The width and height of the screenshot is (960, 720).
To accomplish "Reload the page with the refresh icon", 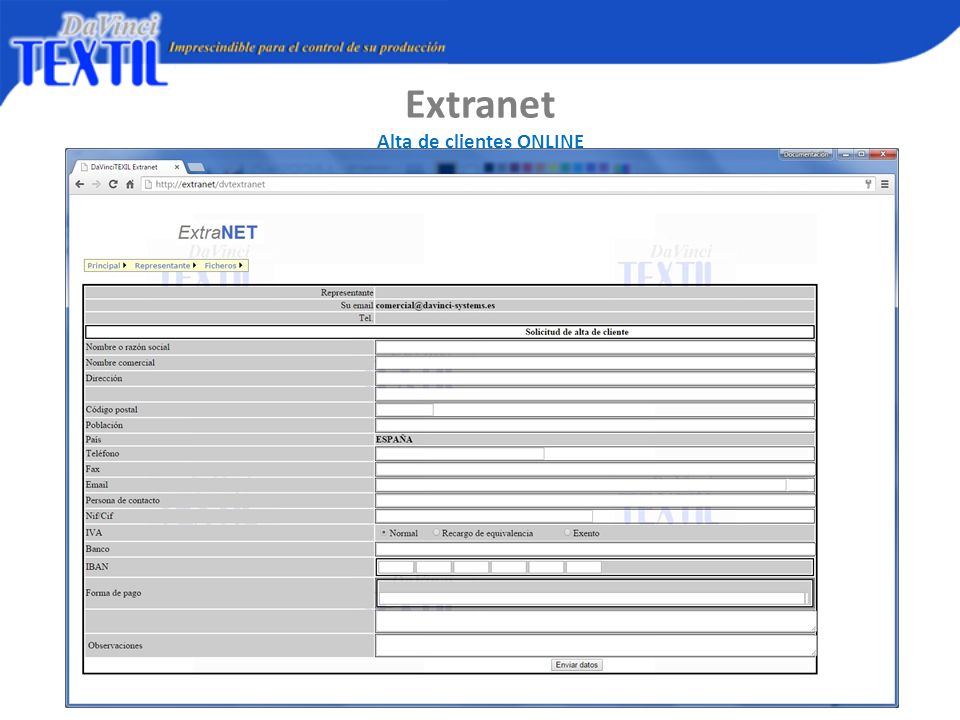I will 113,184.
